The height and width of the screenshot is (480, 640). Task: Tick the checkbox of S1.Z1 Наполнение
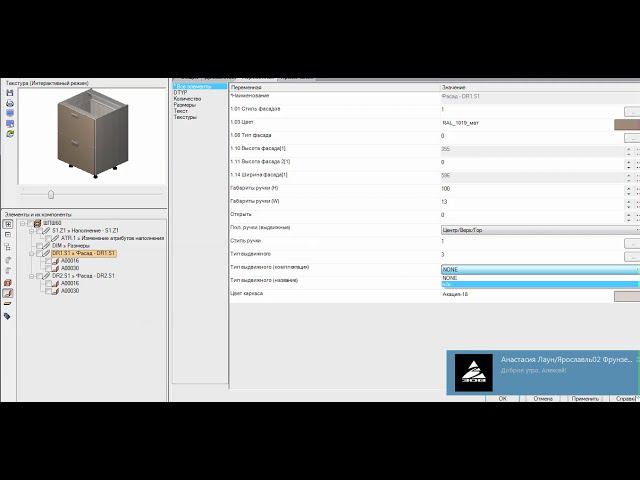click(39, 231)
